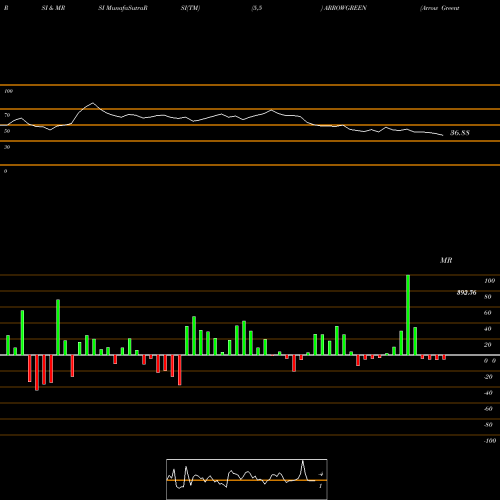Click the RSI 70 axis label
The width and height of the screenshot is (500, 500).
(7, 115)
